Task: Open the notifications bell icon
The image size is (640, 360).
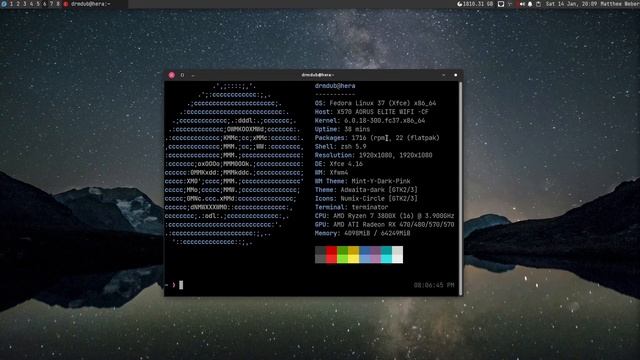Action: (530, 4)
